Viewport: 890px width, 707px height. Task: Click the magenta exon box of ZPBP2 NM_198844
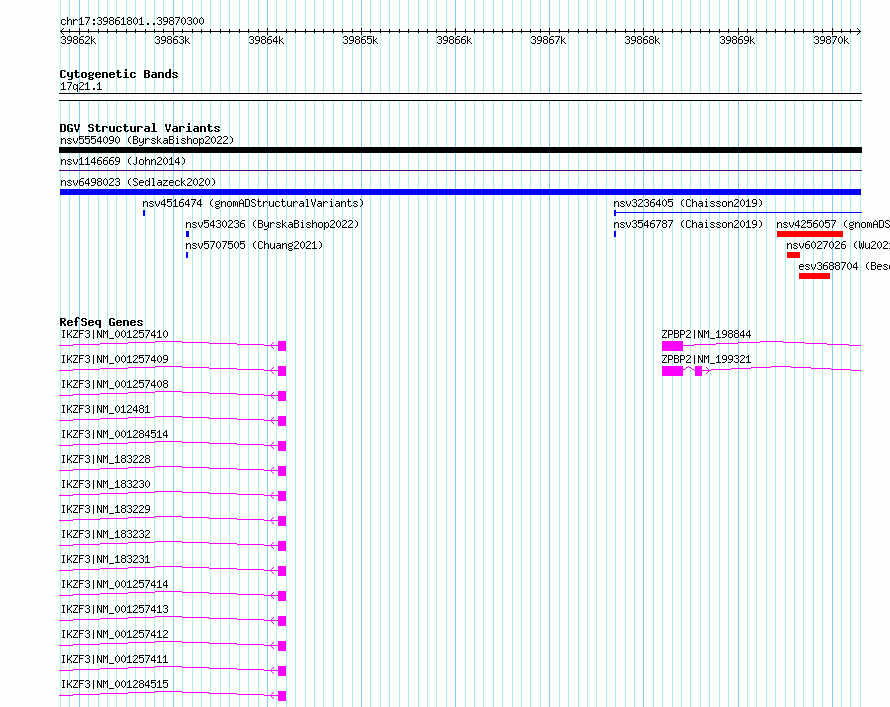pos(673,346)
